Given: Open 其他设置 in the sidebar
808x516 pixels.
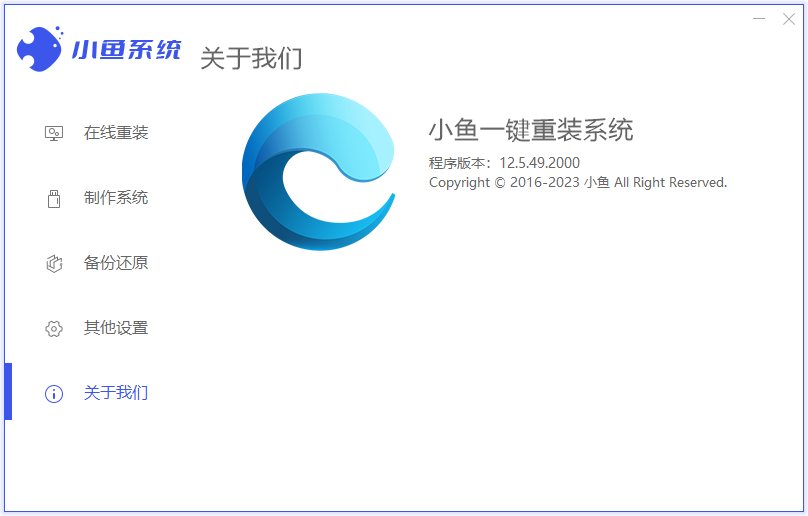Looking at the screenshot, I should 116,328.
